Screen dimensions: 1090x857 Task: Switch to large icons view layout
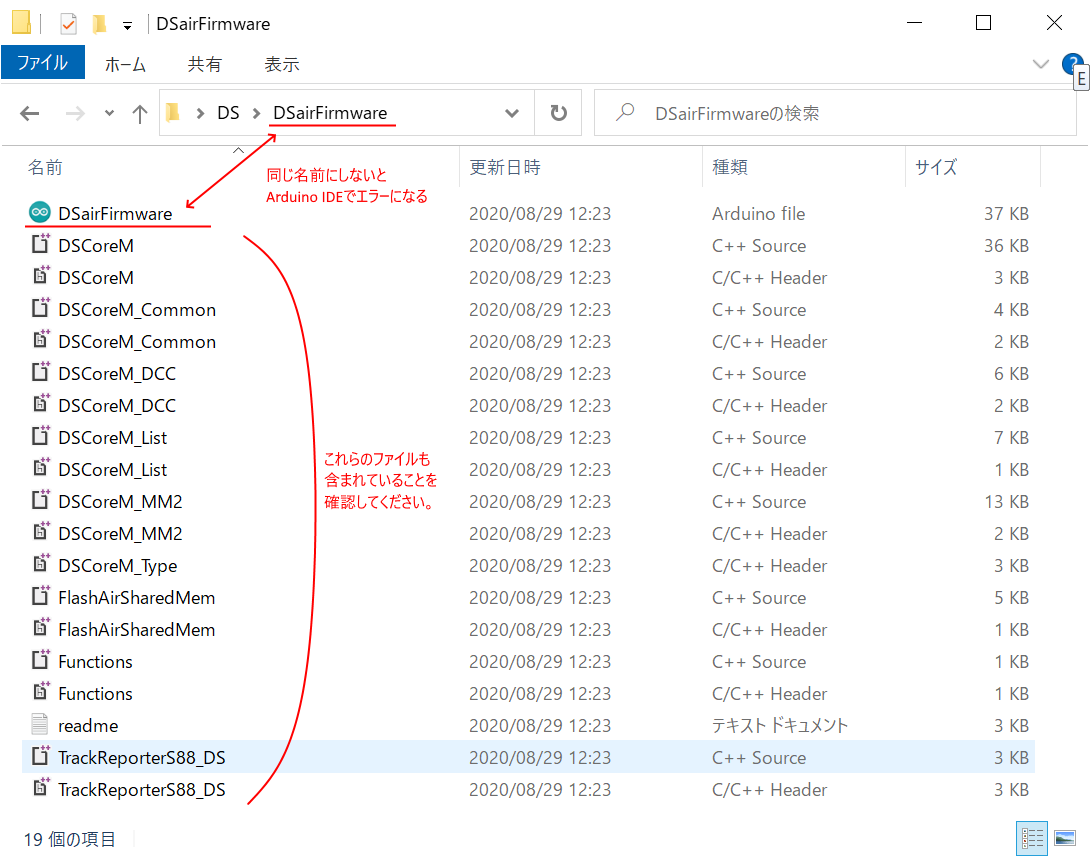1065,838
